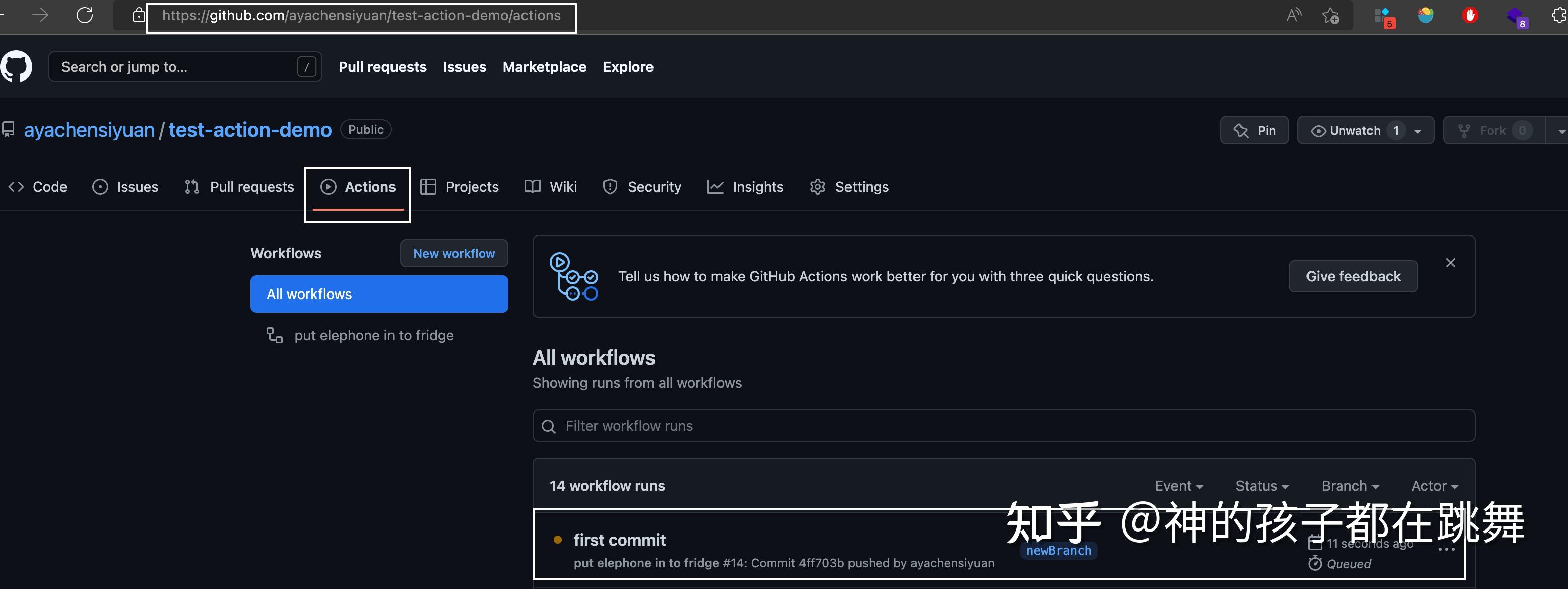Open the Event filter dropdown
This screenshot has height=589, width=1568.
(x=1179, y=486)
